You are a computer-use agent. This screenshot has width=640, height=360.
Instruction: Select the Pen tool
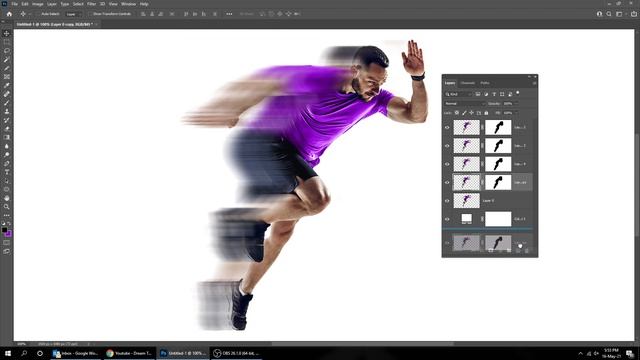(x=7, y=163)
